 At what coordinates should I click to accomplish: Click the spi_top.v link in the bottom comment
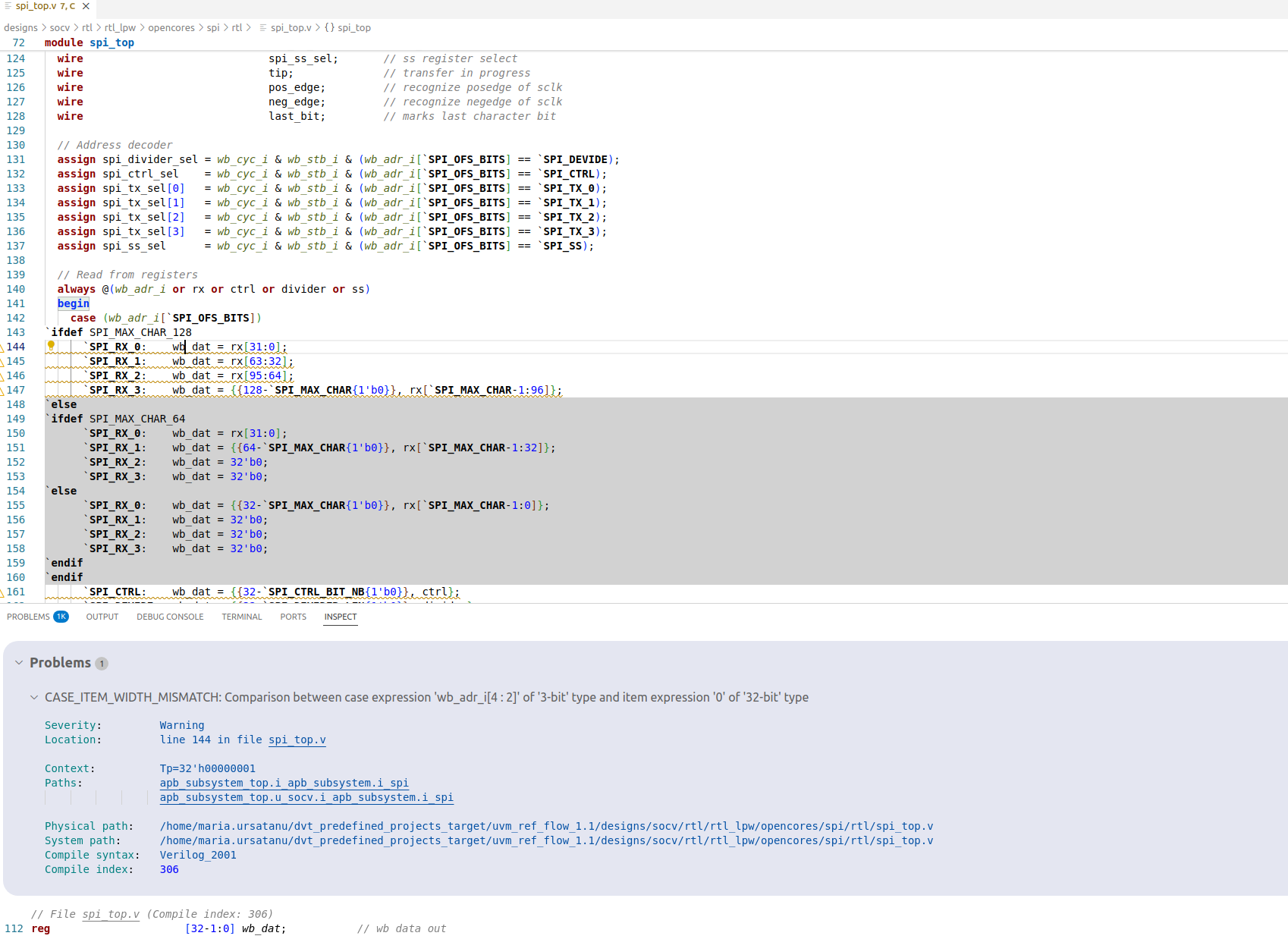(x=110, y=914)
